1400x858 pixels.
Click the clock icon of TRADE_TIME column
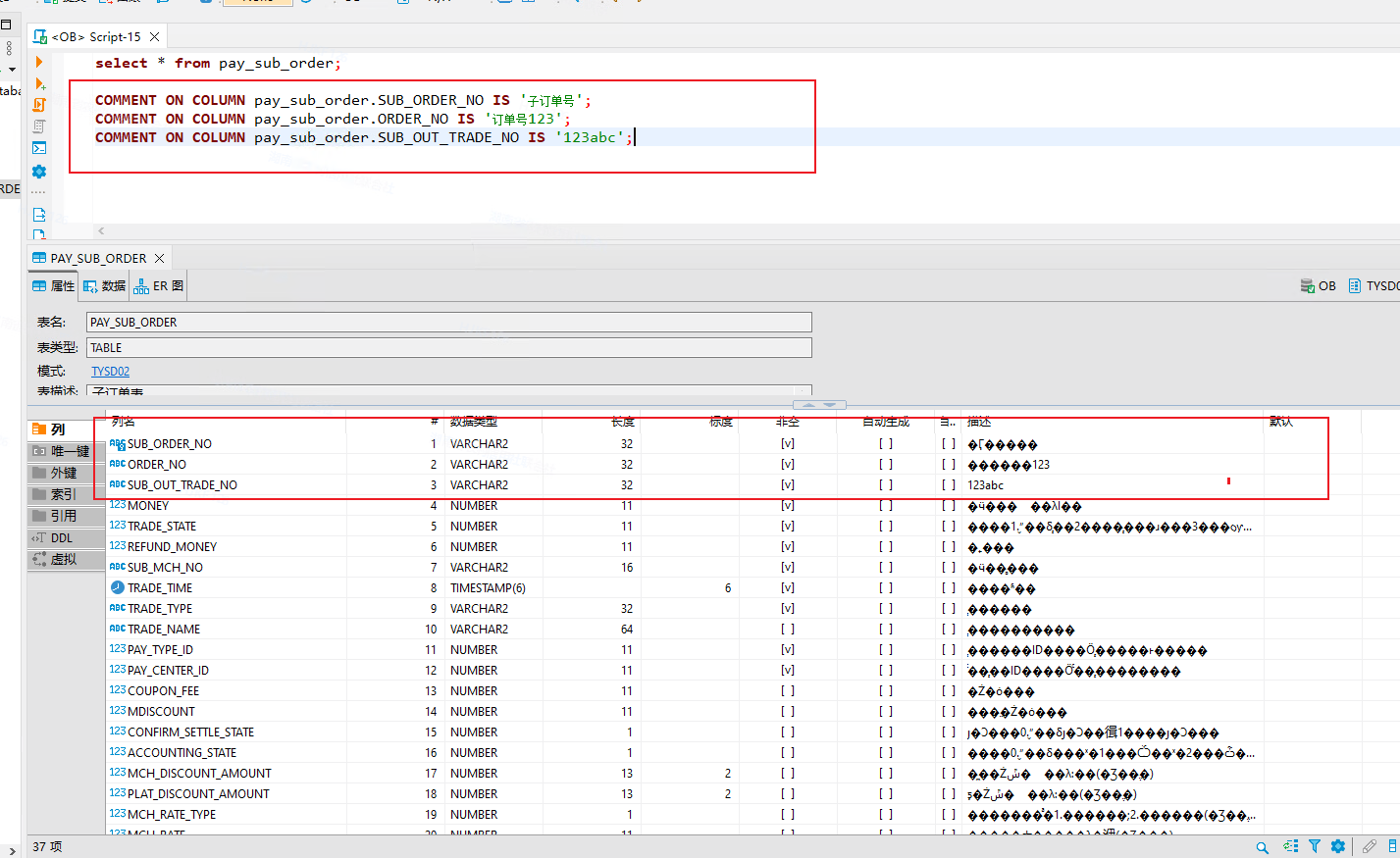(x=118, y=587)
